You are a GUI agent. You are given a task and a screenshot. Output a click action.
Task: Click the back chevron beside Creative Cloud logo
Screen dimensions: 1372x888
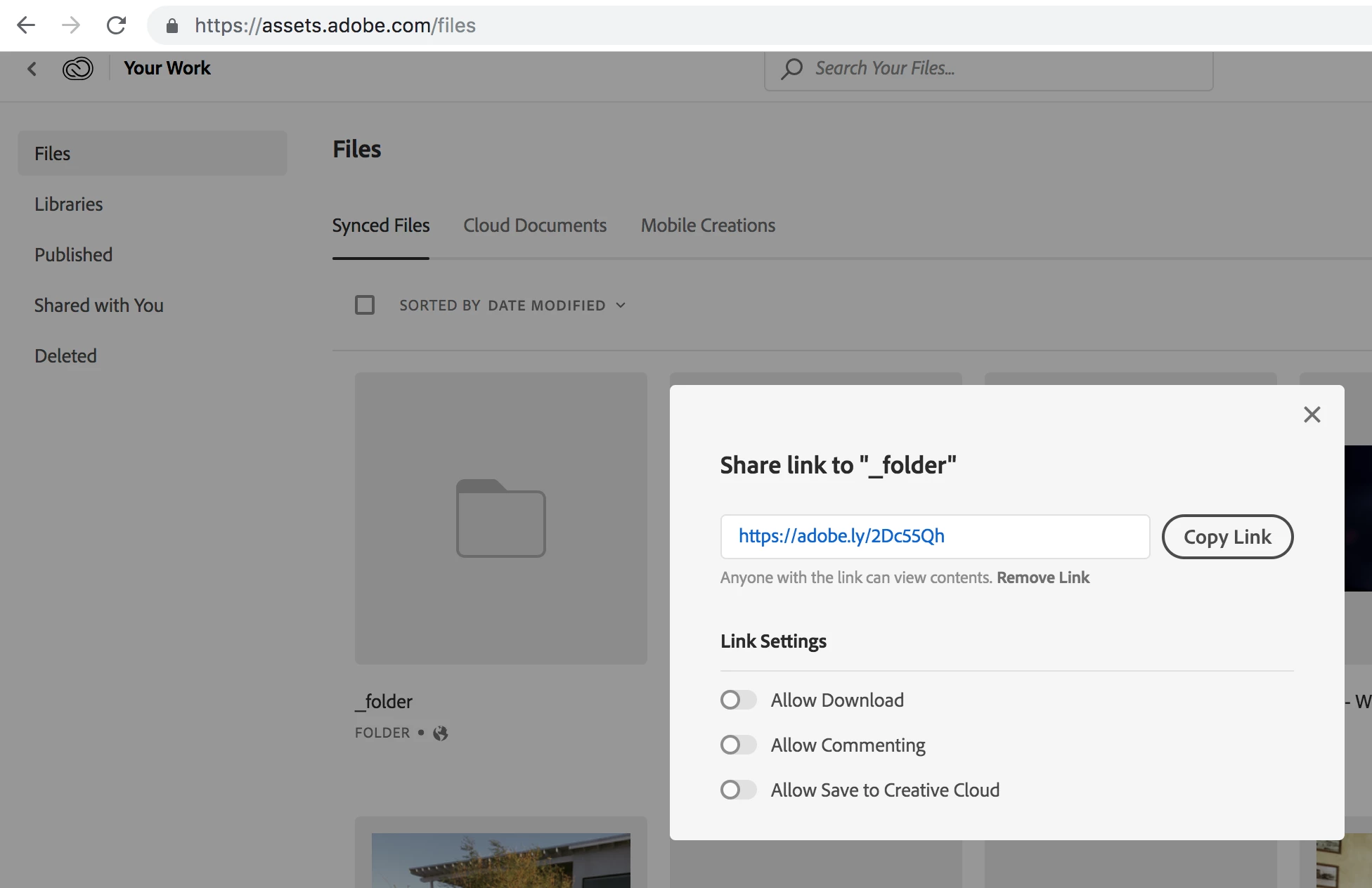pyautogui.click(x=32, y=68)
